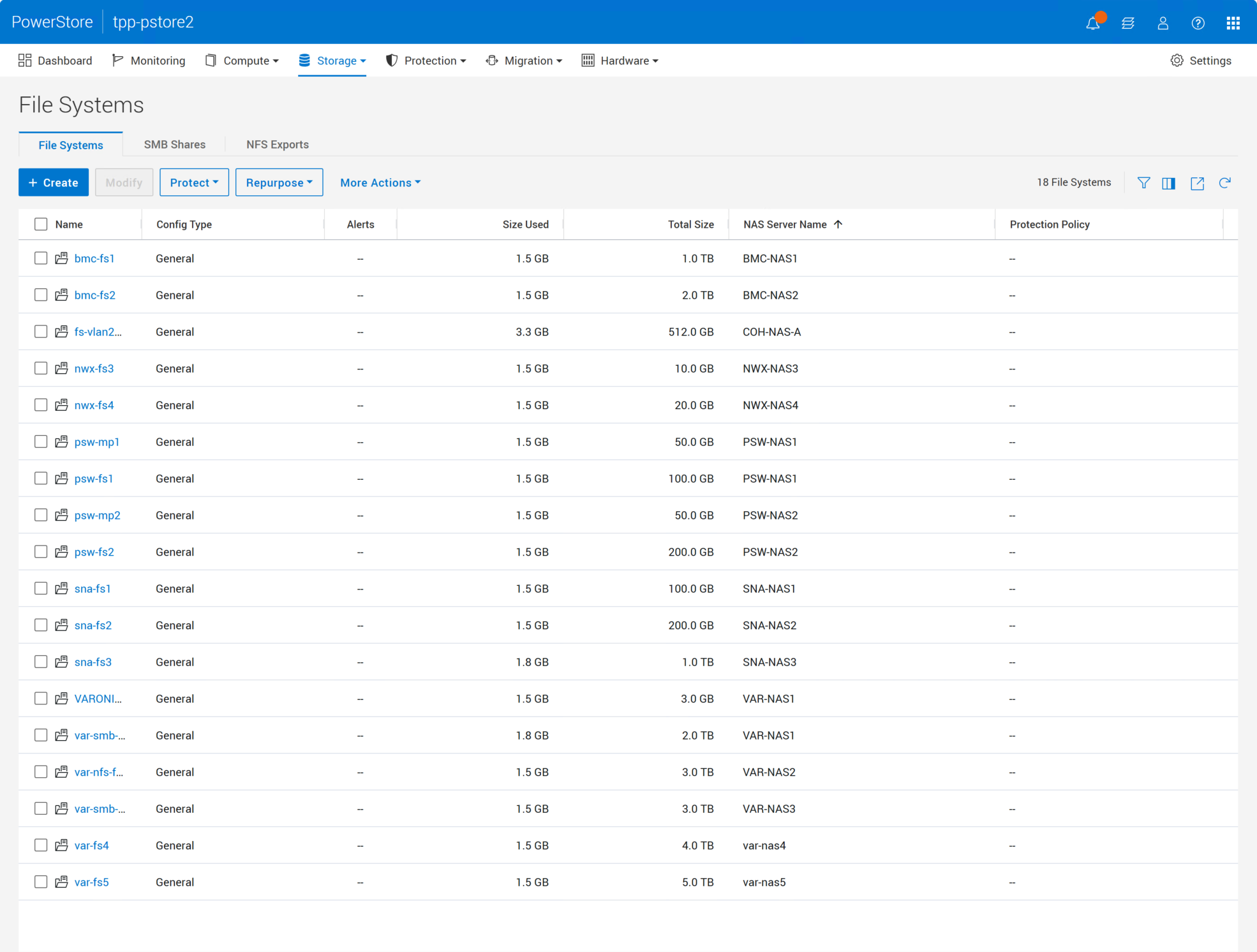Screen dimensions: 1257x952
Task: Open the apps grid icon
Action: (x=1233, y=23)
